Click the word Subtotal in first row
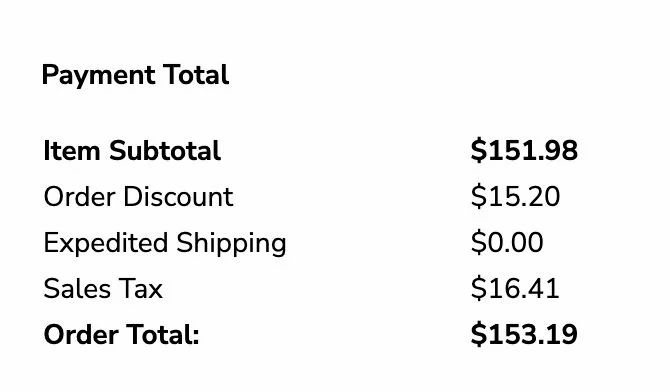The image size is (670, 392). point(165,150)
